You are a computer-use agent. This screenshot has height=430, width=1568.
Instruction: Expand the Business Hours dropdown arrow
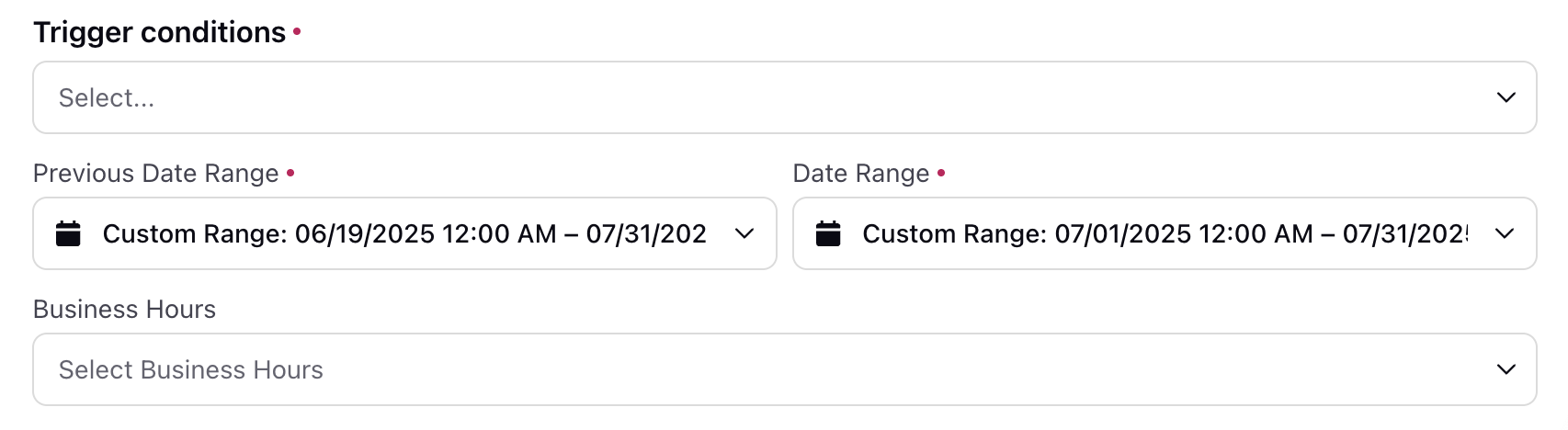(1506, 369)
